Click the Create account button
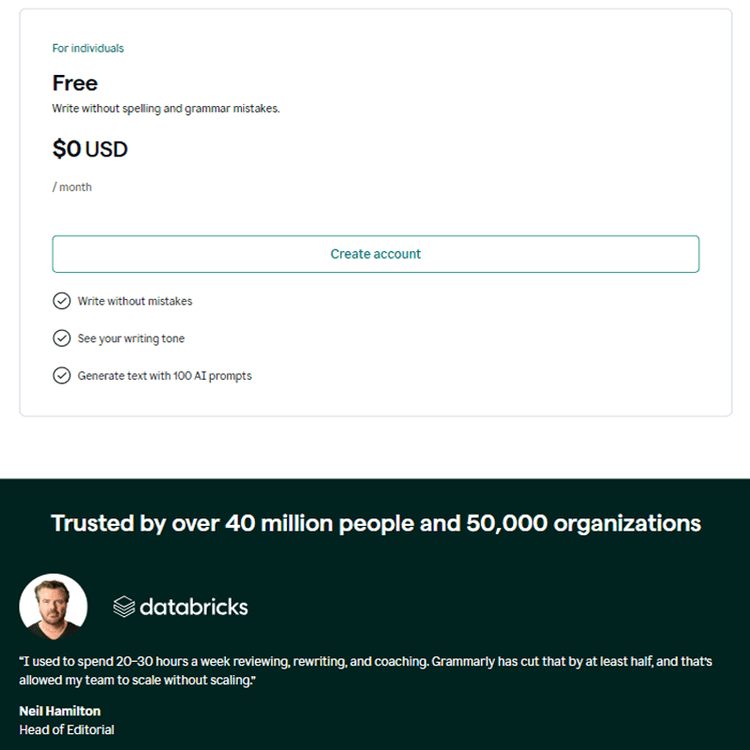The image size is (750, 750). pos(375,254)
